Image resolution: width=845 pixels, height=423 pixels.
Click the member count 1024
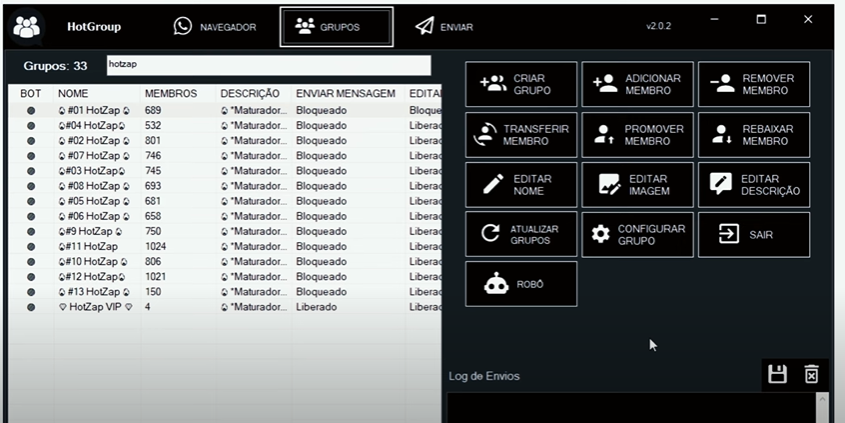pyautogui.click(x=155, y=246)
